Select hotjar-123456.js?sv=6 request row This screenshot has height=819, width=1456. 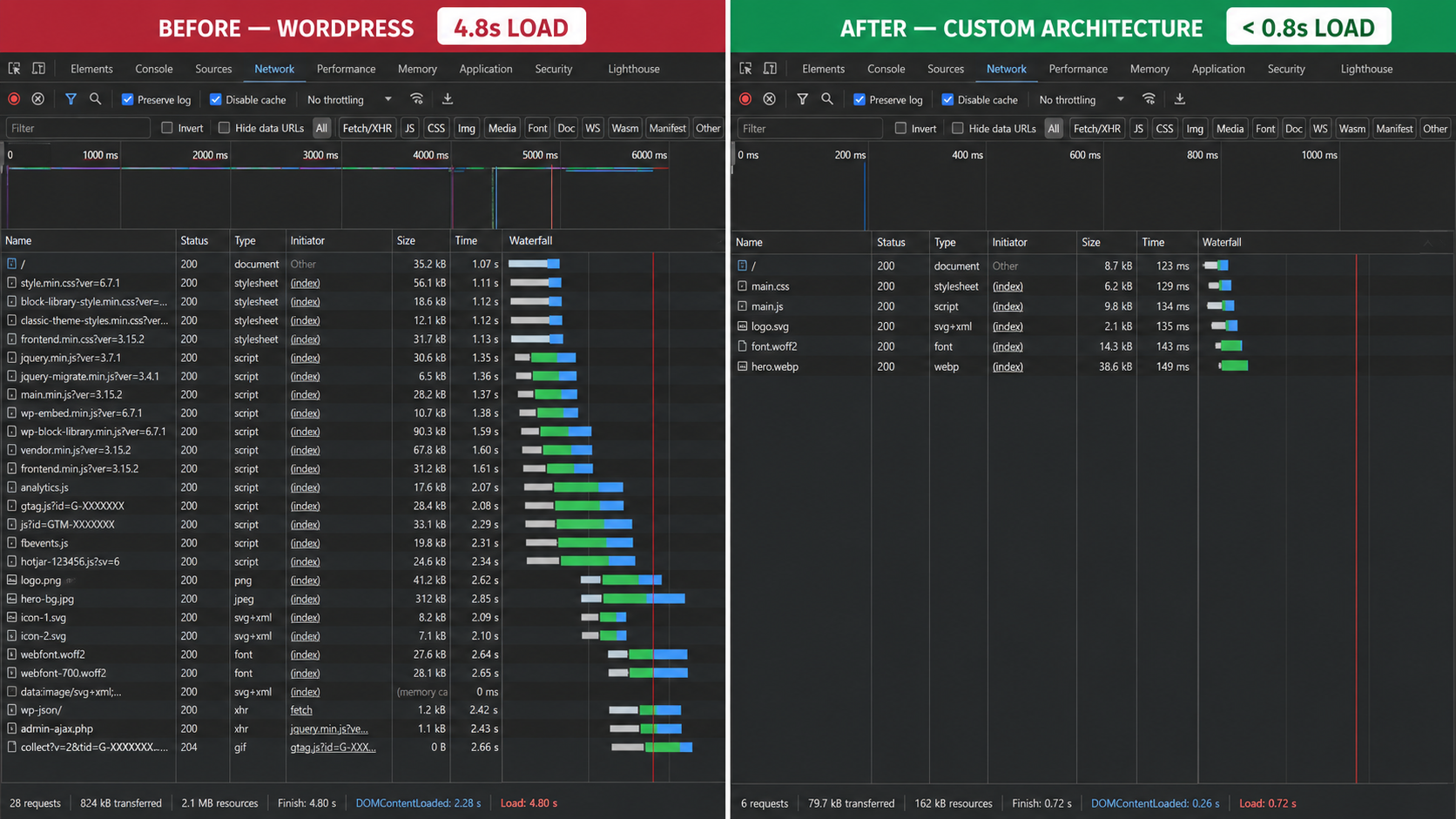click(x=363, y=561)
